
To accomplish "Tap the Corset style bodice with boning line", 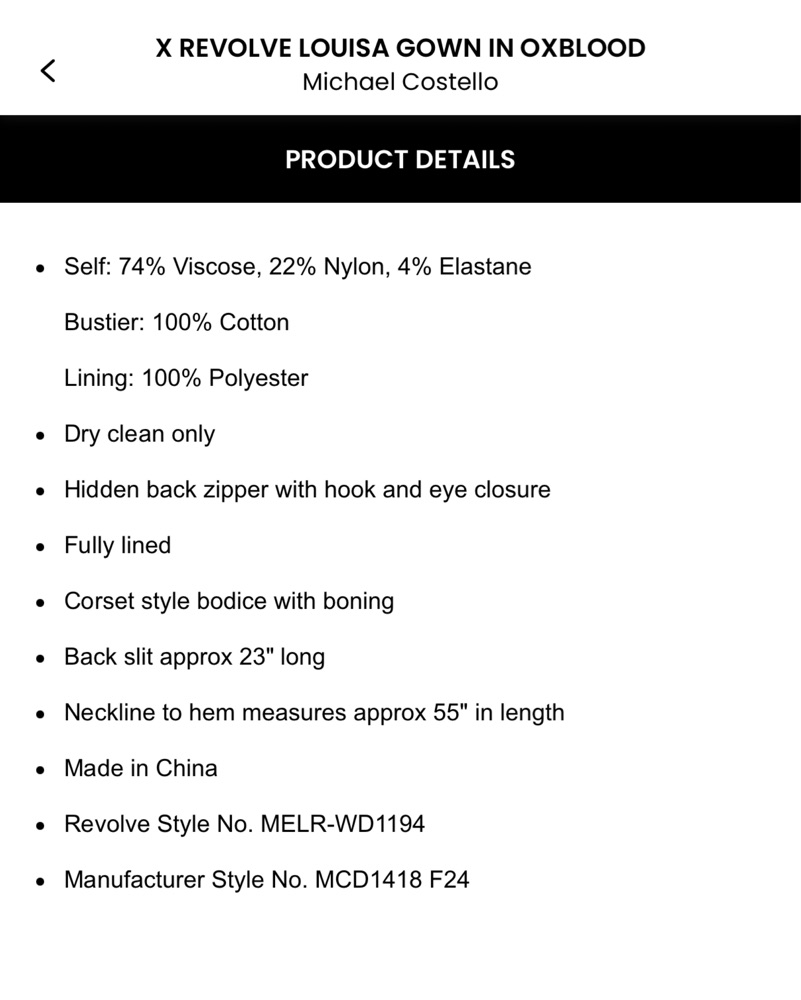I will 229,602.
